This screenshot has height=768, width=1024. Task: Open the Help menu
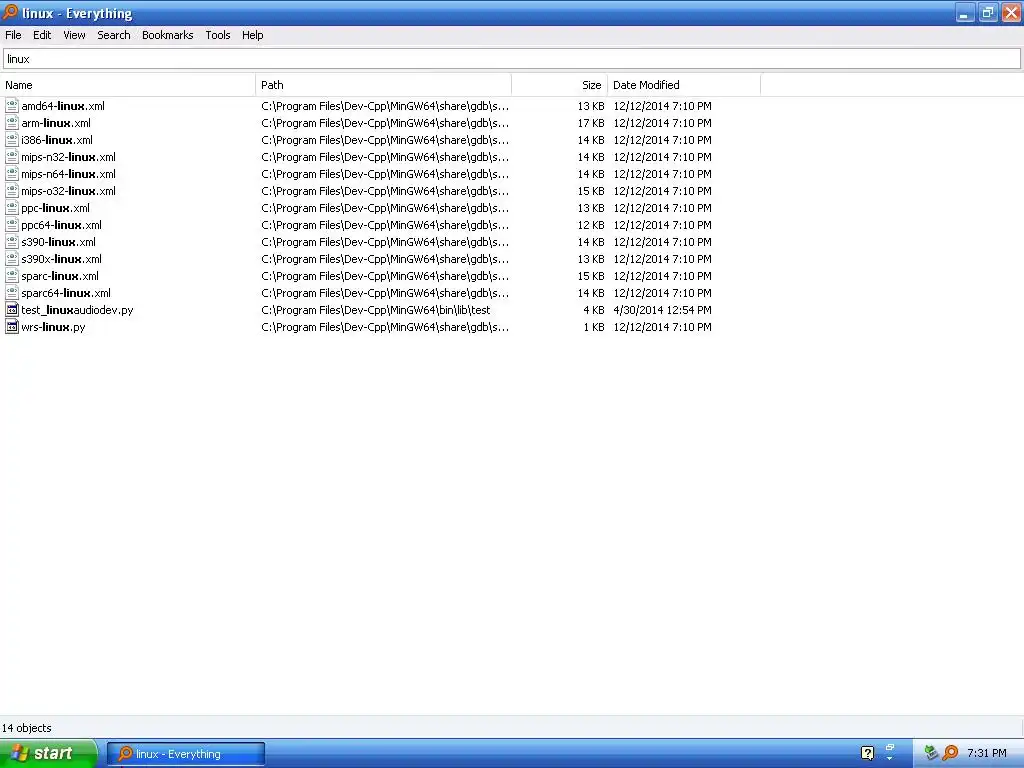(x=253, y=35)
